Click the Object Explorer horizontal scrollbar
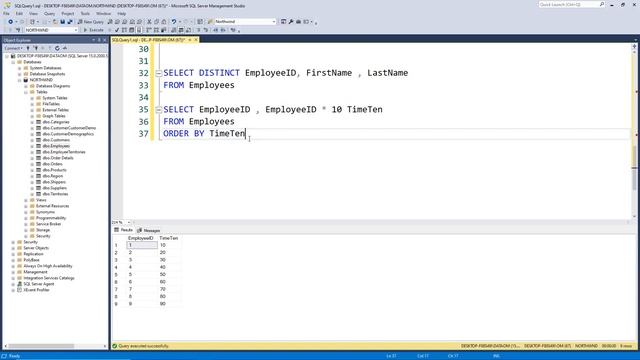 41,346
